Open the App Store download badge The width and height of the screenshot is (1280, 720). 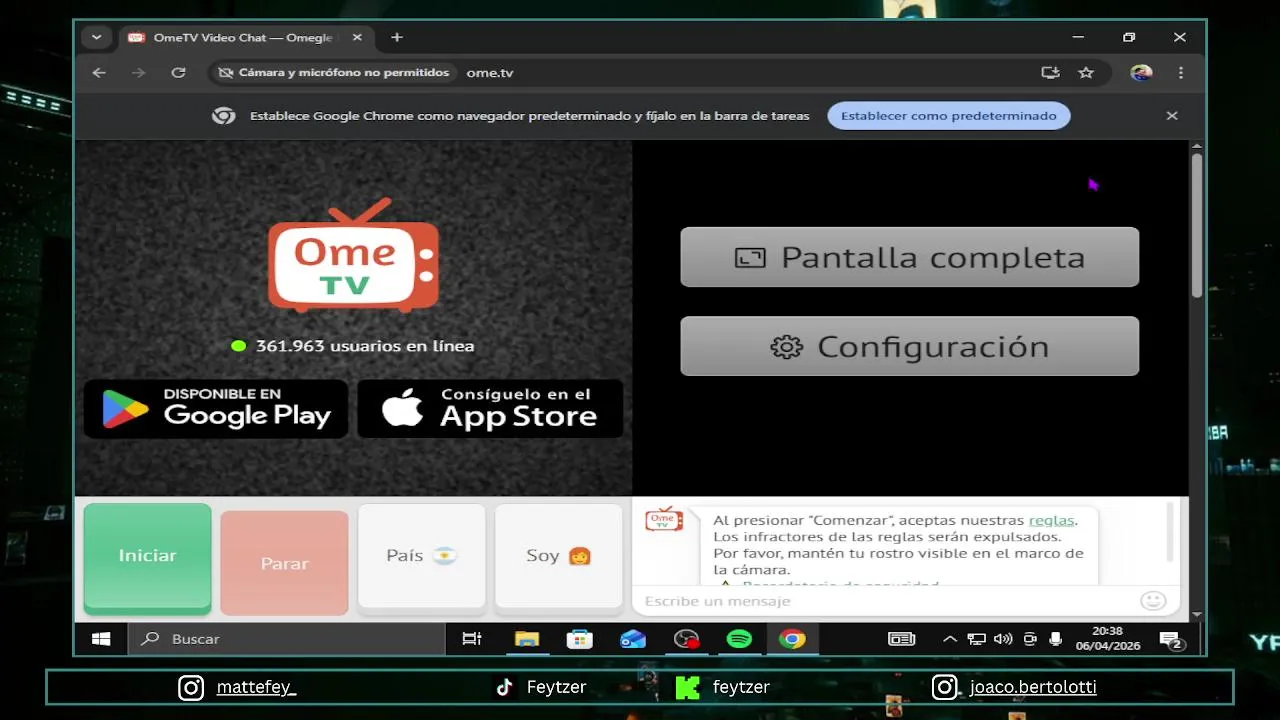pos(490,408)
